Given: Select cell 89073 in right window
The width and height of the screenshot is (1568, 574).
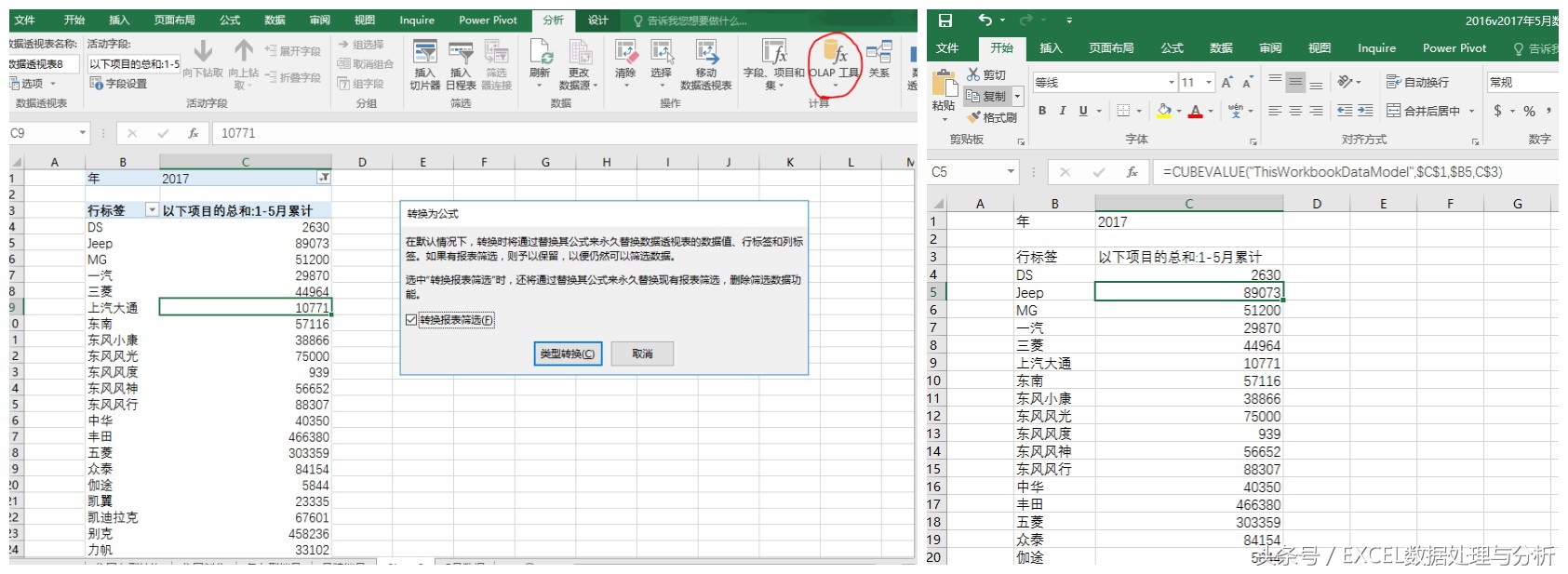Looking at the screenshot, I should pyautogui.click(x=1188, y=292).
